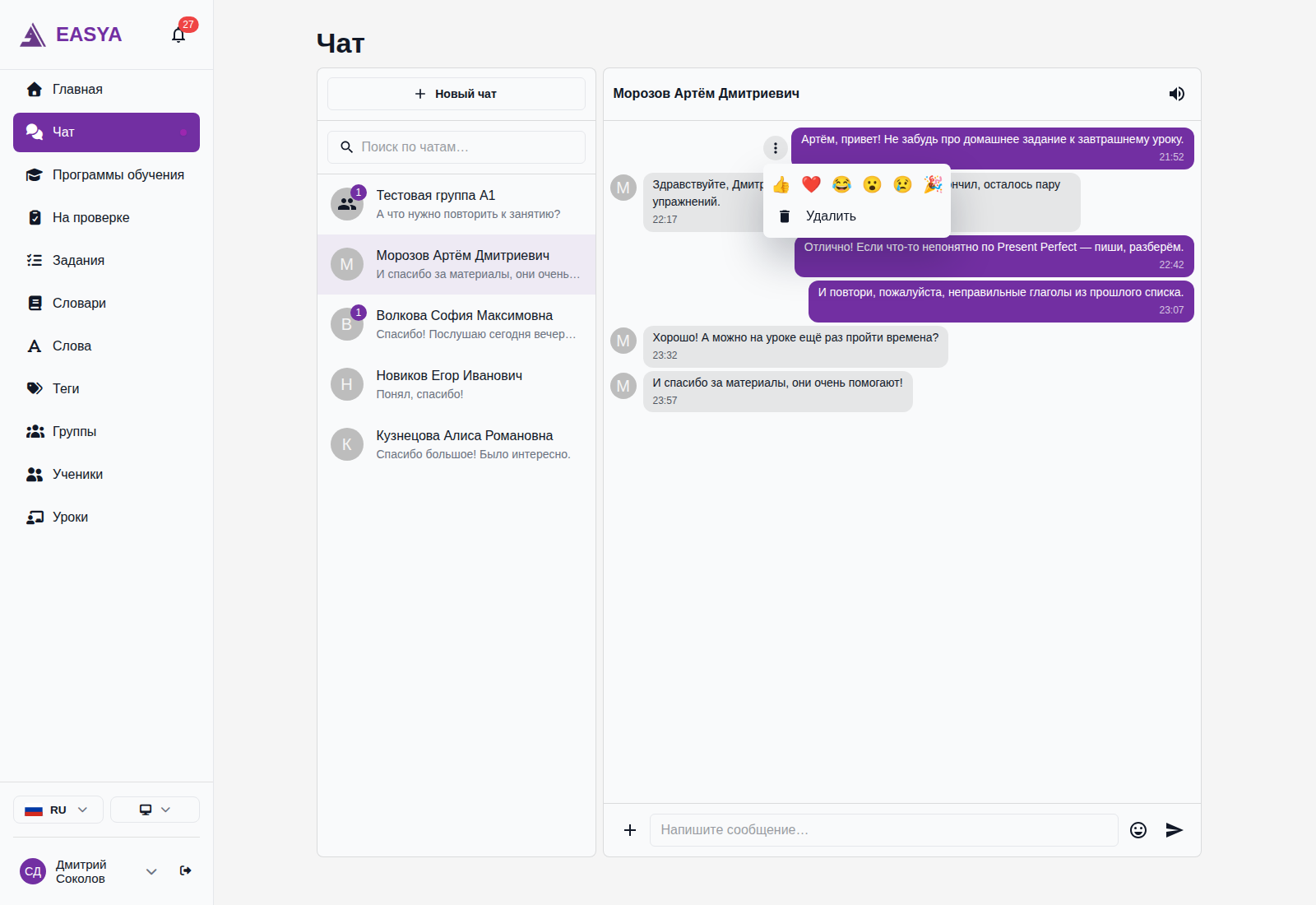1316x905 pixels.
Task: React with the red heart emoji
Action: click(812, 184)
